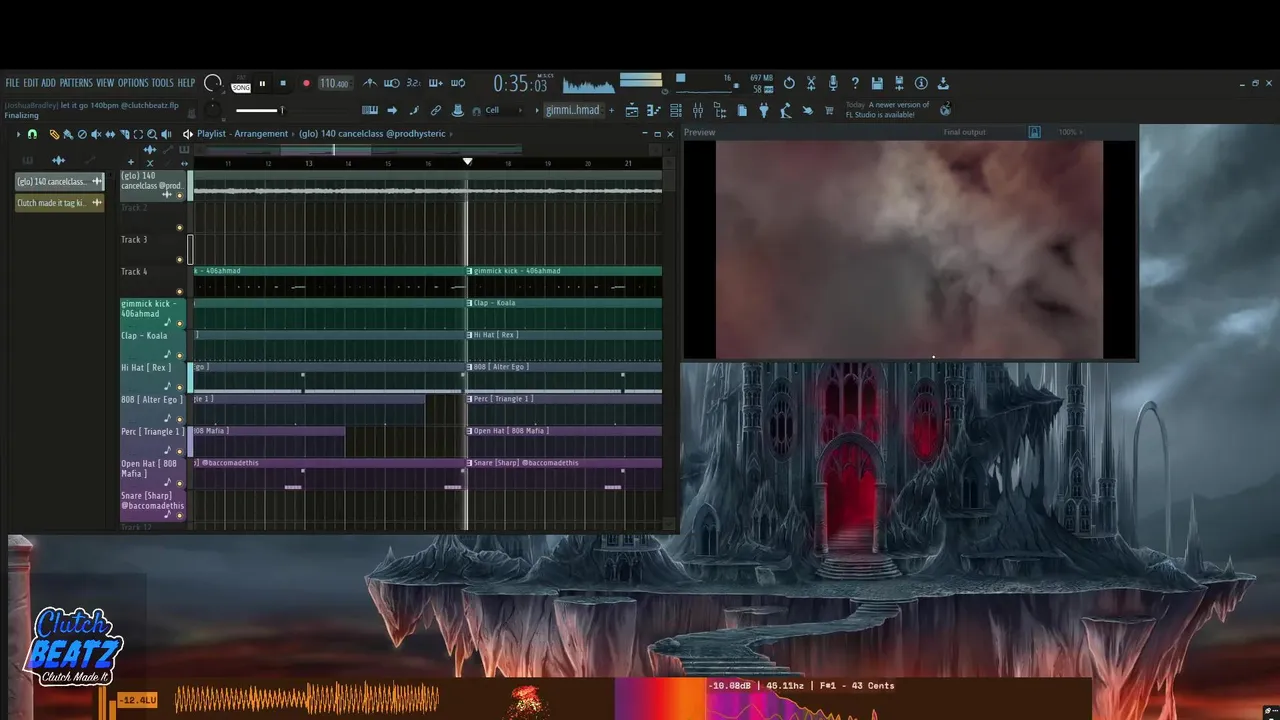Viewport: 1280px width, 720px height.
Task: Select the Clutch made it tag clip
Action: click(x=60, y=203)
